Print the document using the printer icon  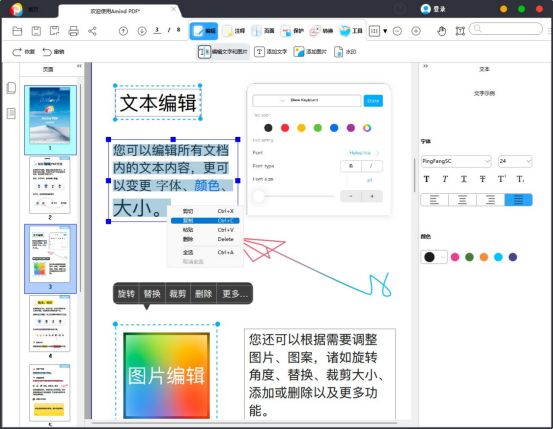(73, 31)
